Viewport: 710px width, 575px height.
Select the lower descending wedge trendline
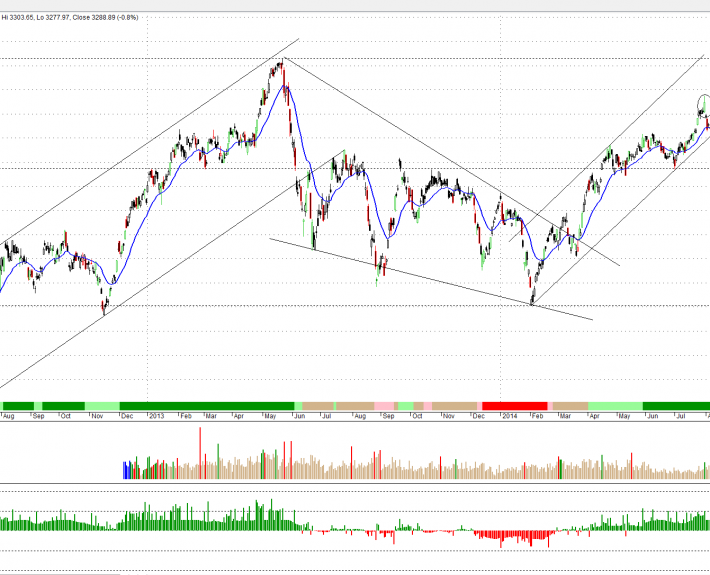point(430,279)
